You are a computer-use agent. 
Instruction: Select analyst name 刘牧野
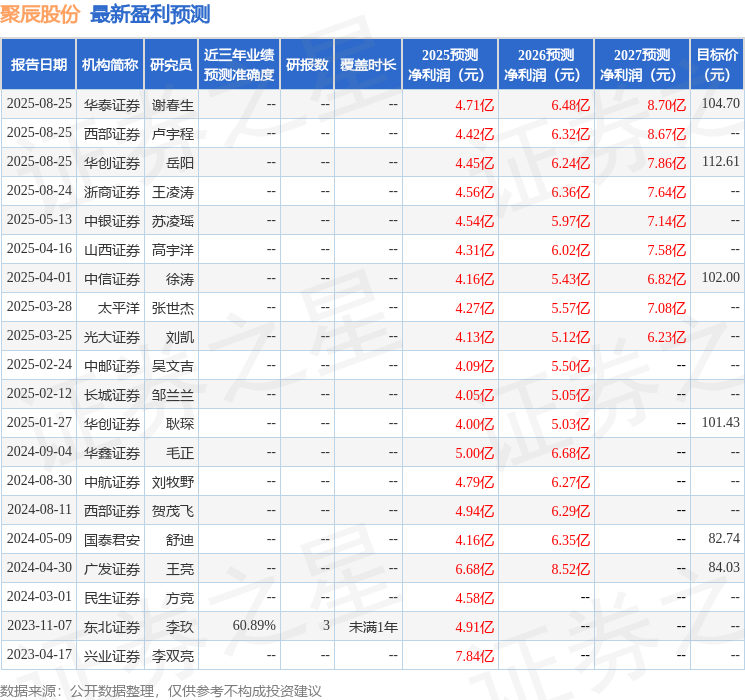[173, 482]
